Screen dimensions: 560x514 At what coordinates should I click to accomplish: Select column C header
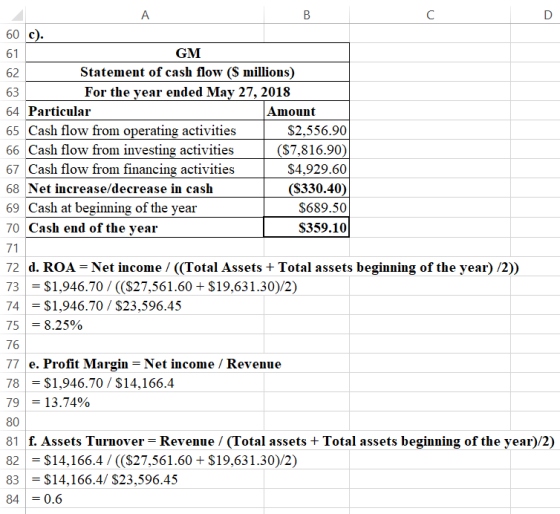430,15
